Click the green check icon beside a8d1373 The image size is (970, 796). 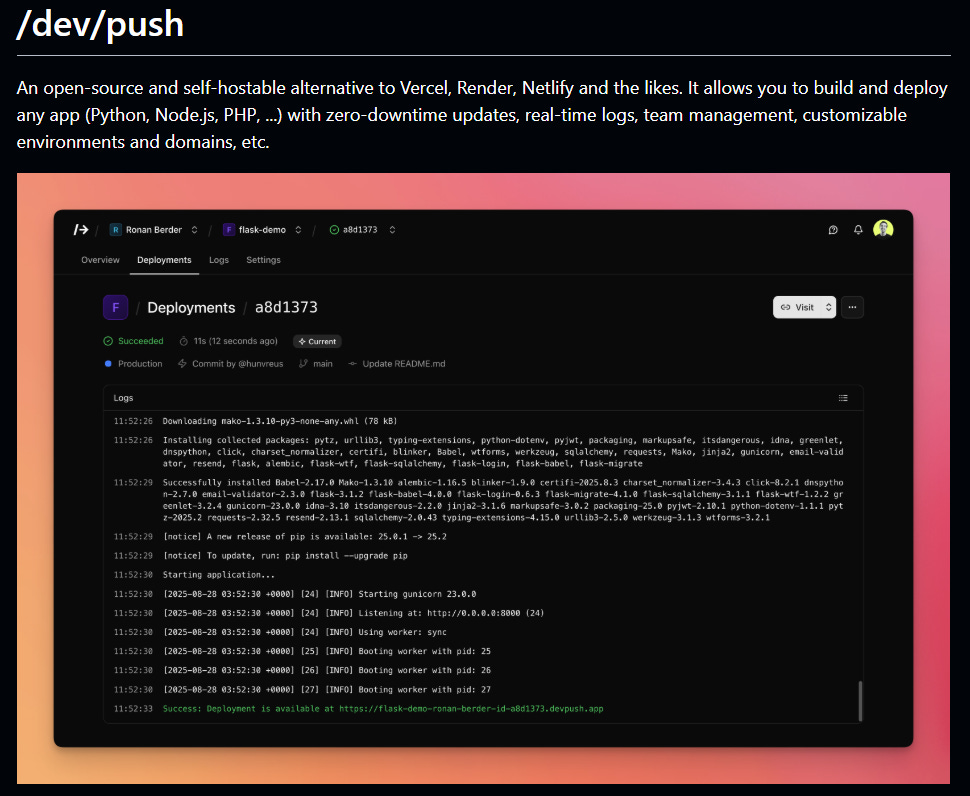click(334, 229)
